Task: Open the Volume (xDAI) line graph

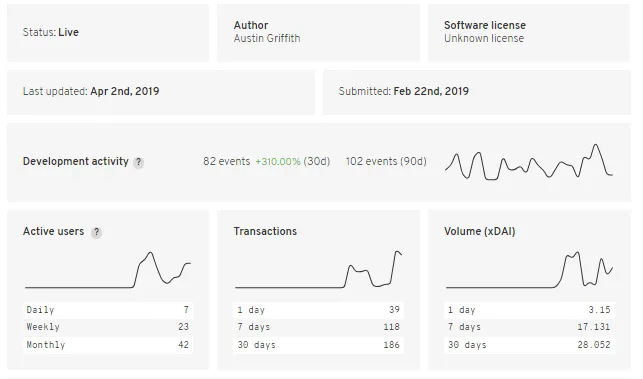Action: point(529,269)
